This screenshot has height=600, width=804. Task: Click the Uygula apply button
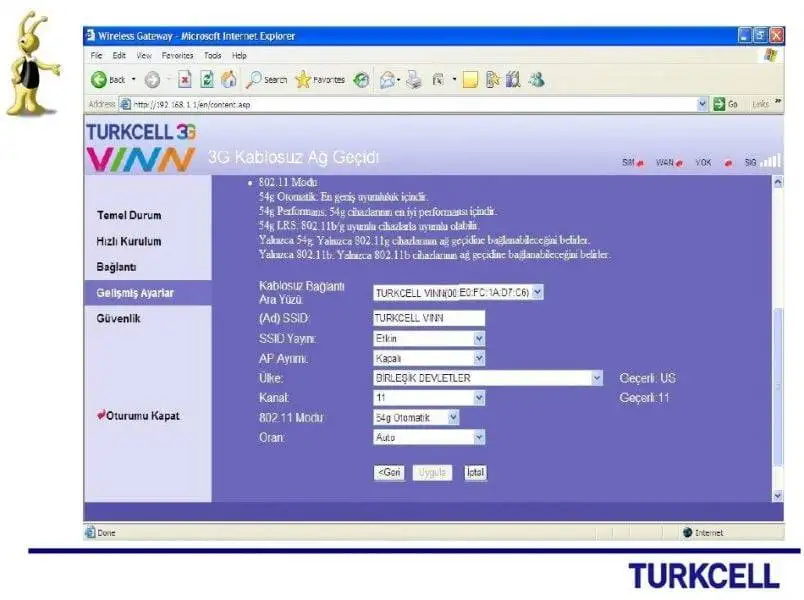[432, 472]
